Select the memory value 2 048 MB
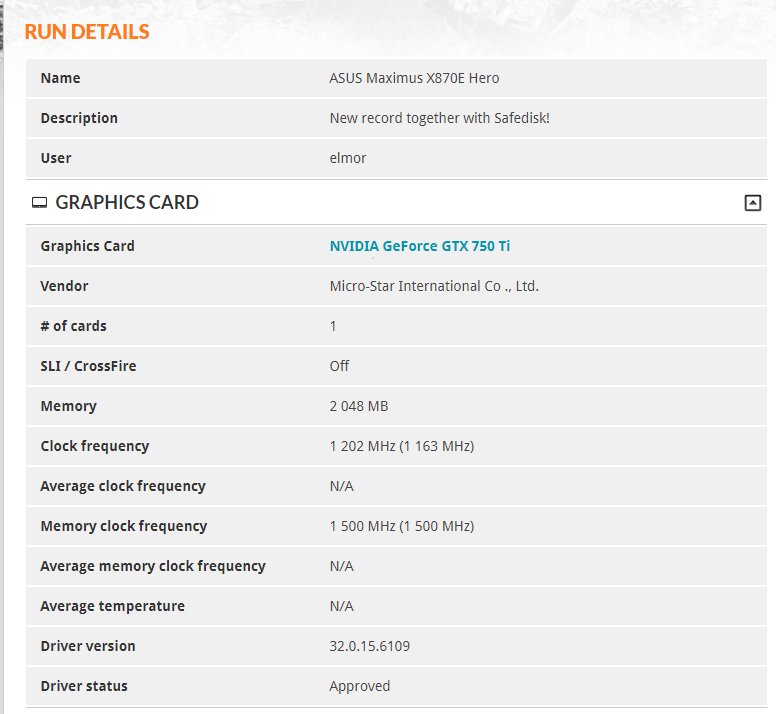This screenshot has width=776, height=714. pyautogui.click(x=359, y=406)
